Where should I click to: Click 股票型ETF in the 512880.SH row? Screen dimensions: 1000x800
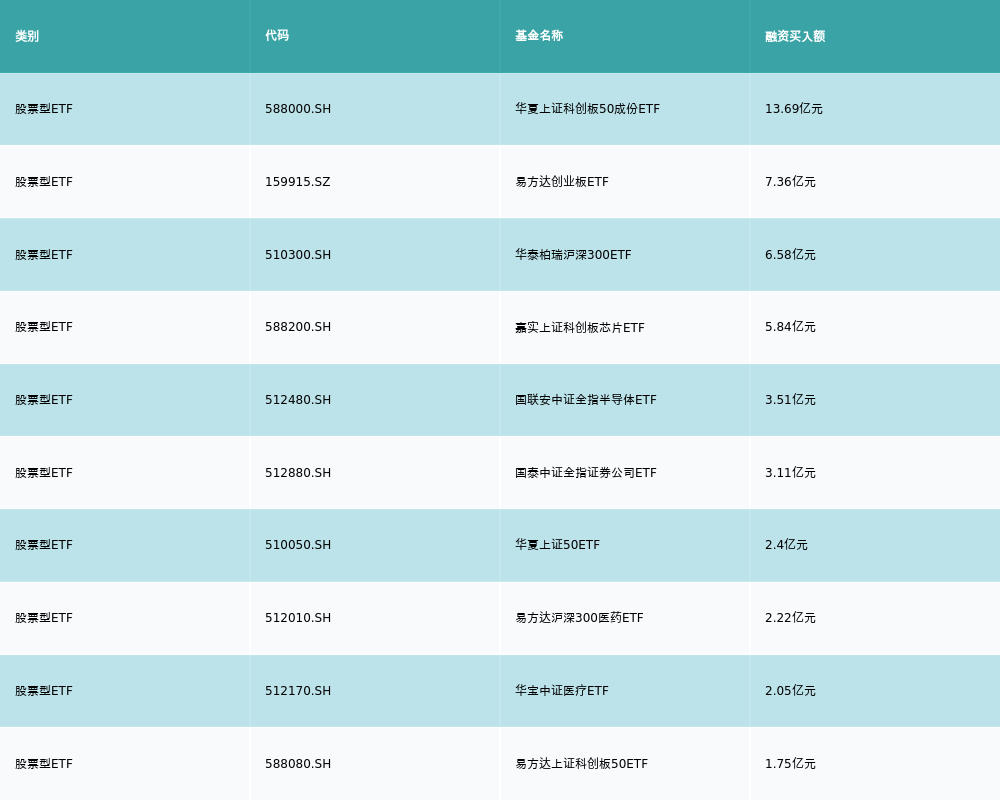(44, 473)
